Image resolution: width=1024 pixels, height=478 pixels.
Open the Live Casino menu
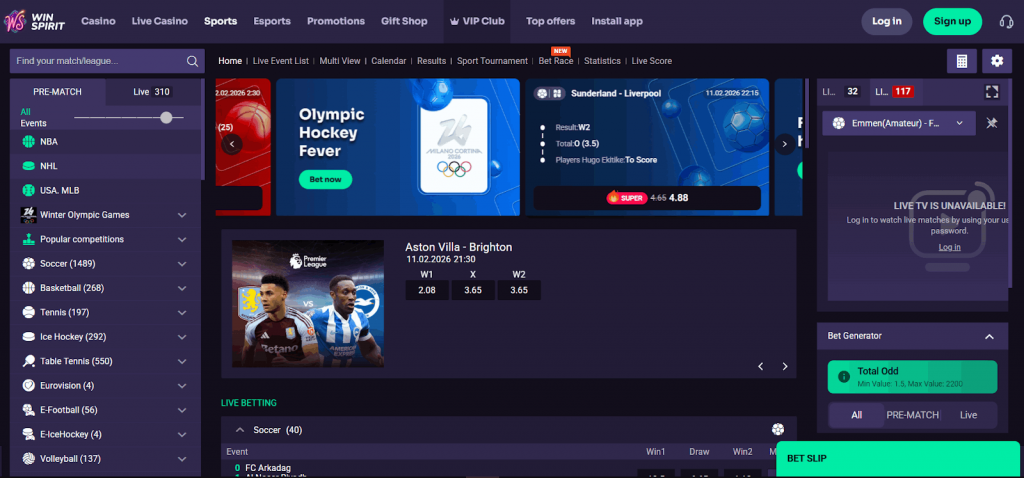(x=160, y=21)
